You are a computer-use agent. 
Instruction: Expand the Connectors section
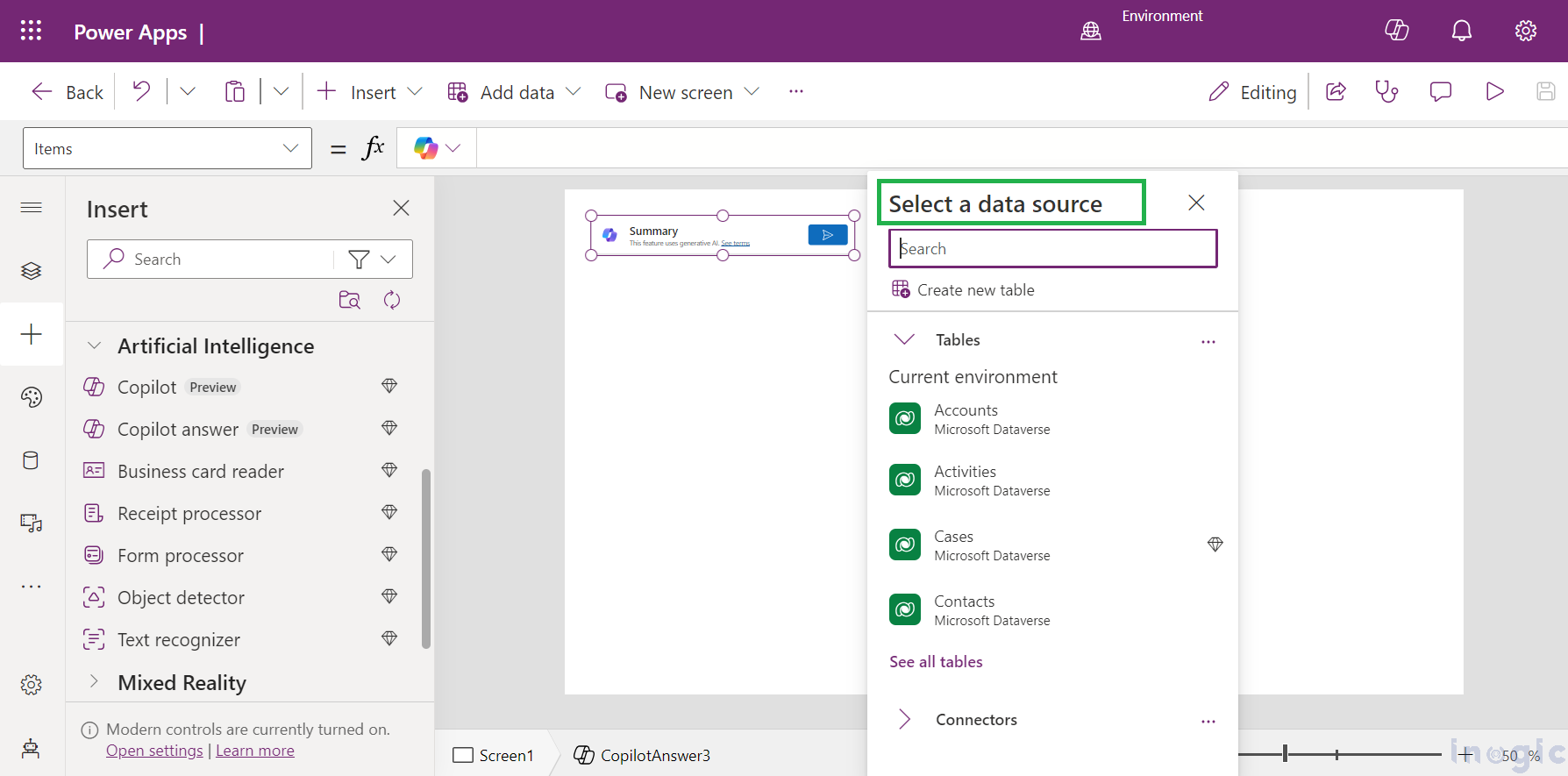(x=904, y=720)
